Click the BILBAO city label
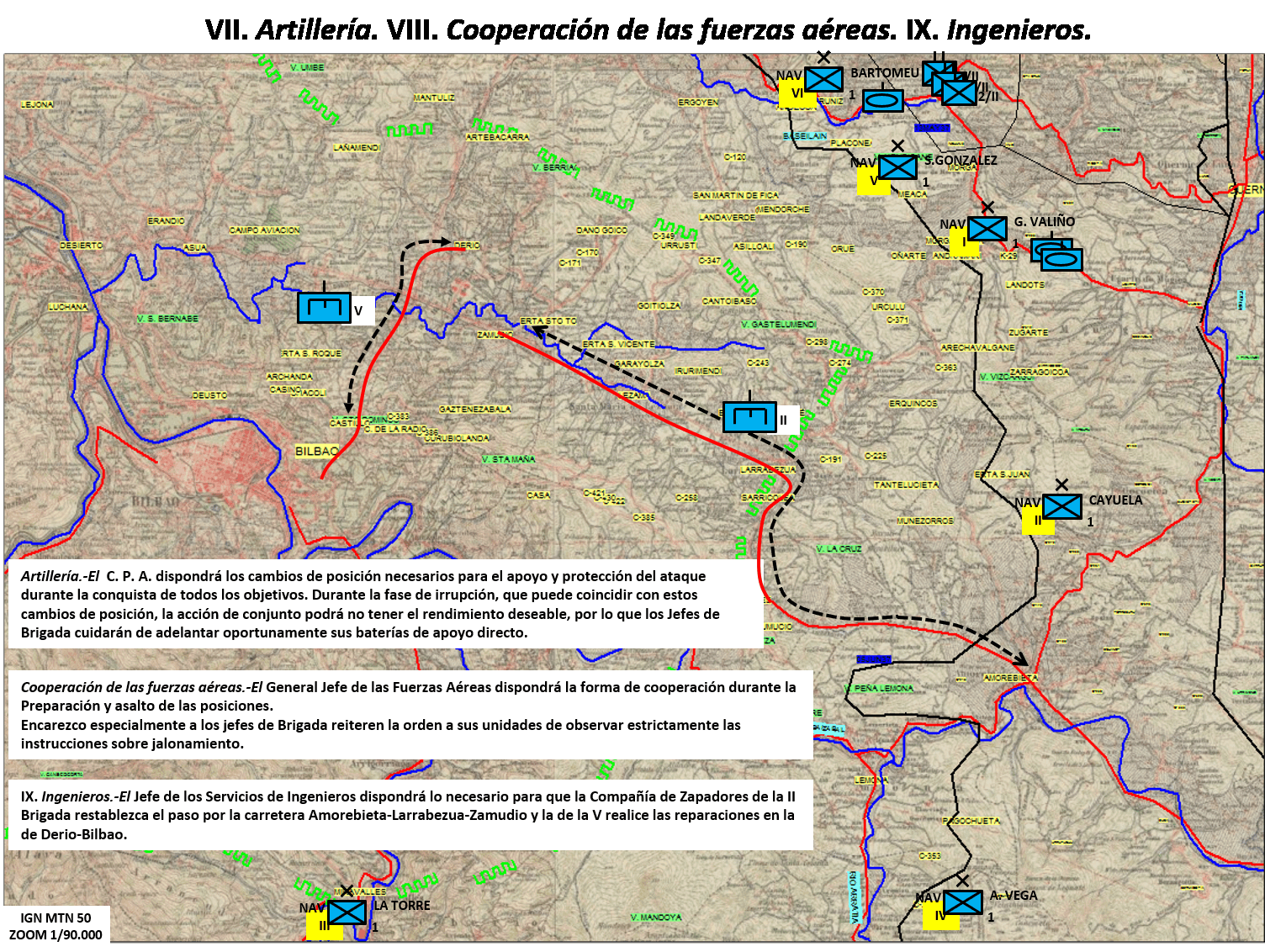 316,452
